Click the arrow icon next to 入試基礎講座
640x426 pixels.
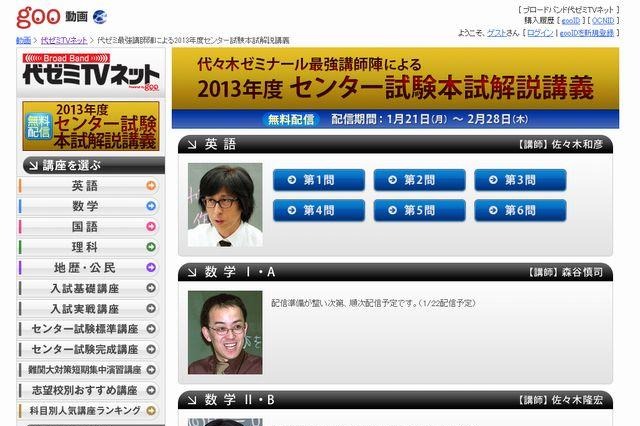[151, 288]
